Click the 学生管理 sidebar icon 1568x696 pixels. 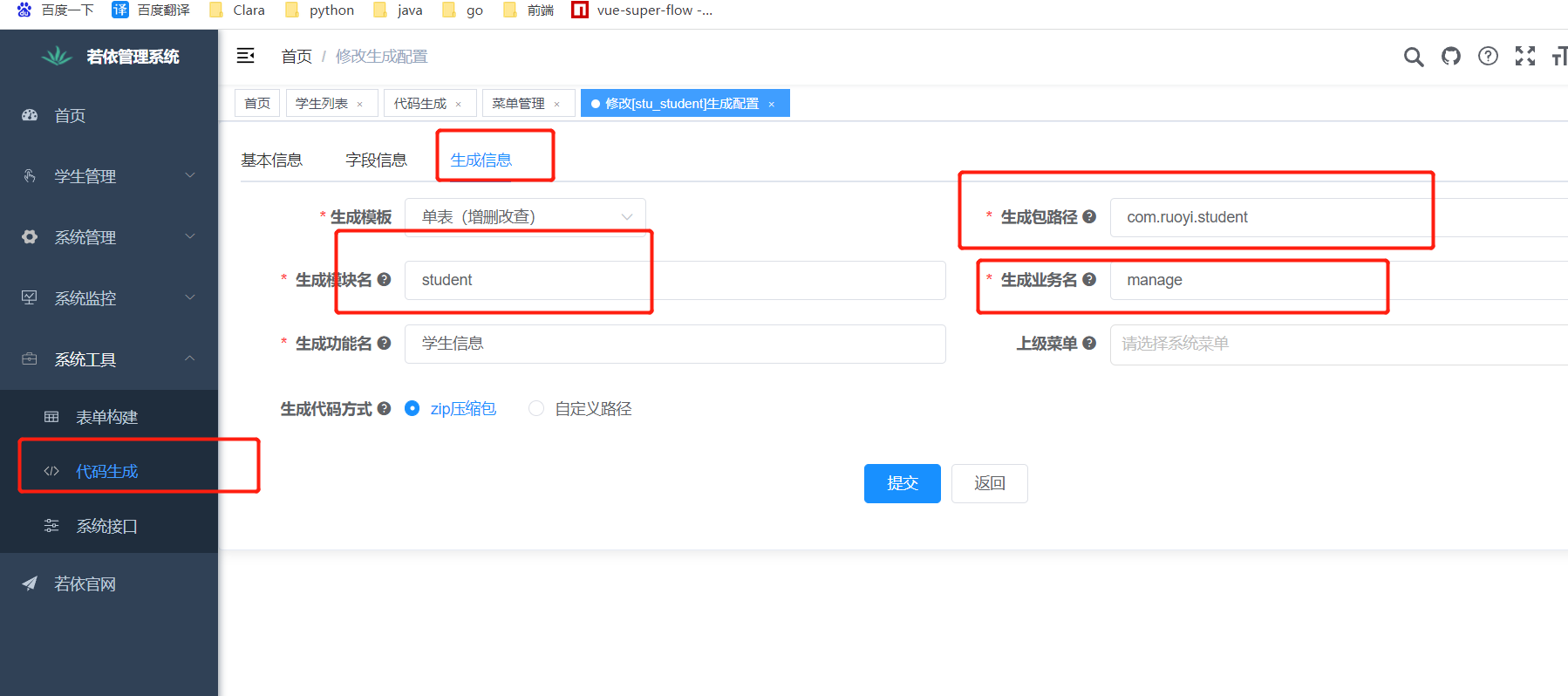30,176
